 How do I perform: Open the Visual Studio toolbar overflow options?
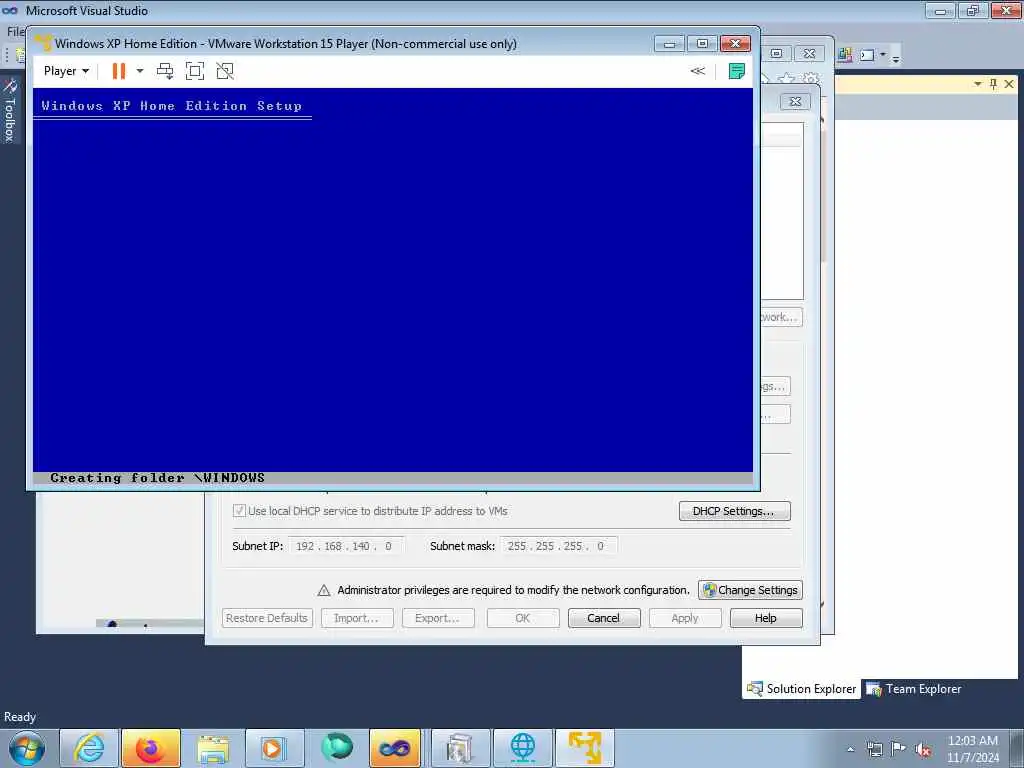(x=896, y=57)
